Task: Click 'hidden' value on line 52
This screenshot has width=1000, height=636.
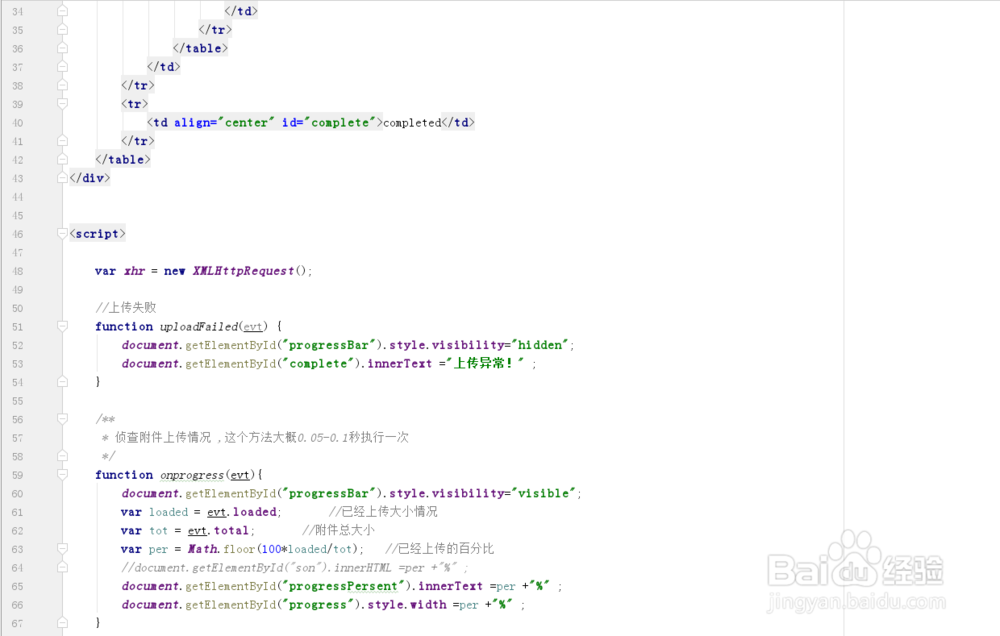Action: 540,345
